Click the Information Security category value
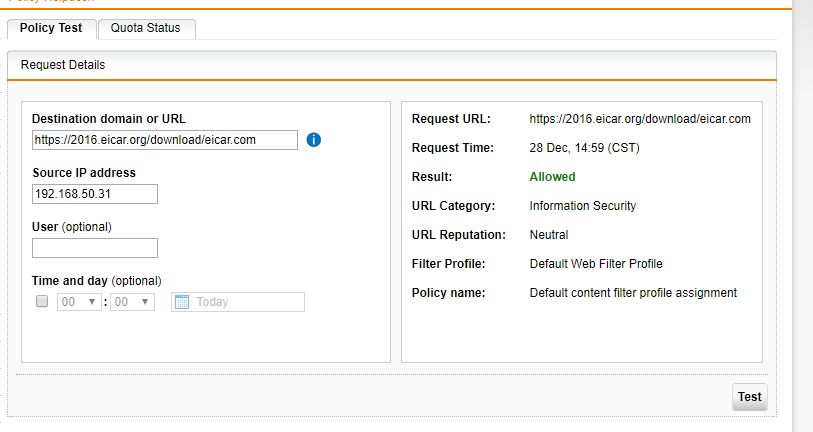 click(582, 206)
